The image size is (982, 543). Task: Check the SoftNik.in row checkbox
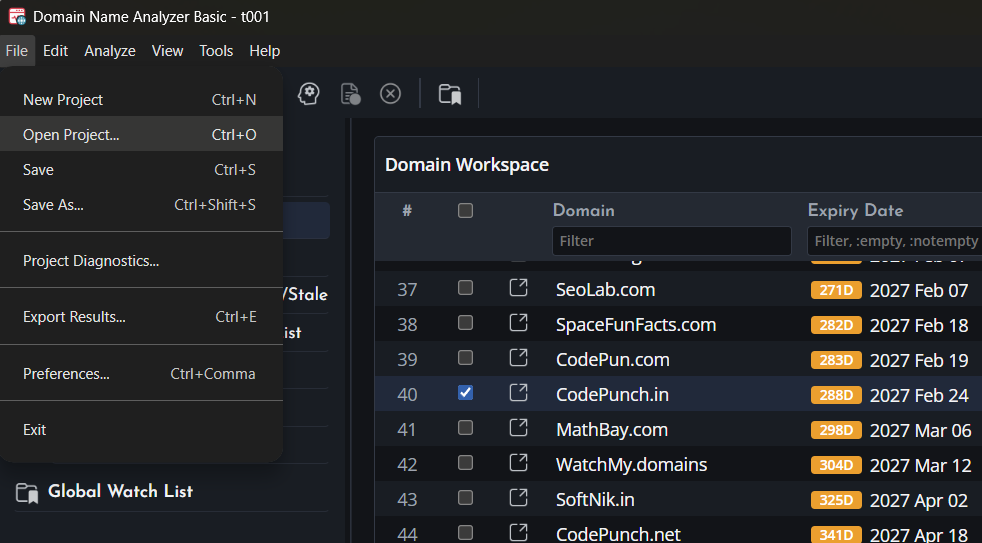pyautogui.click(x=465, y=498)
